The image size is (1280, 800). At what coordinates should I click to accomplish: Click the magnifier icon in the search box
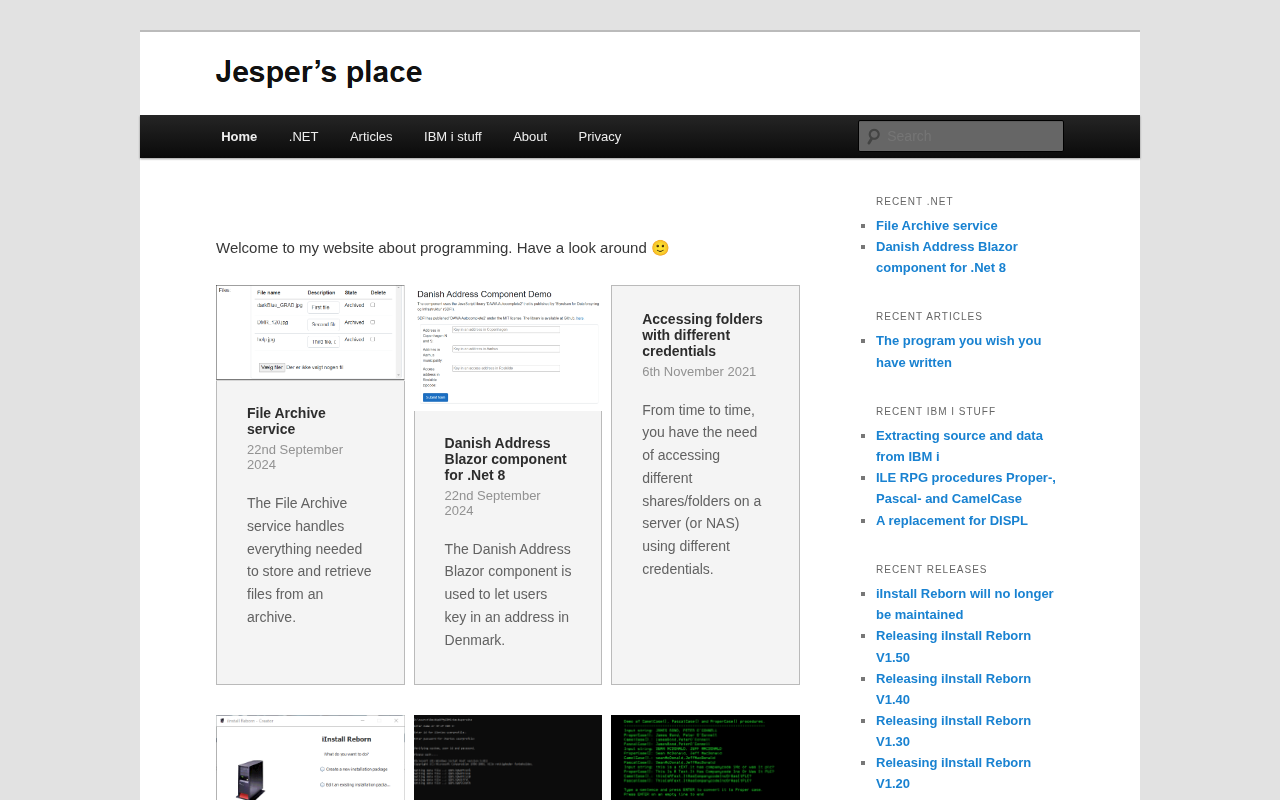coord(873,136)
